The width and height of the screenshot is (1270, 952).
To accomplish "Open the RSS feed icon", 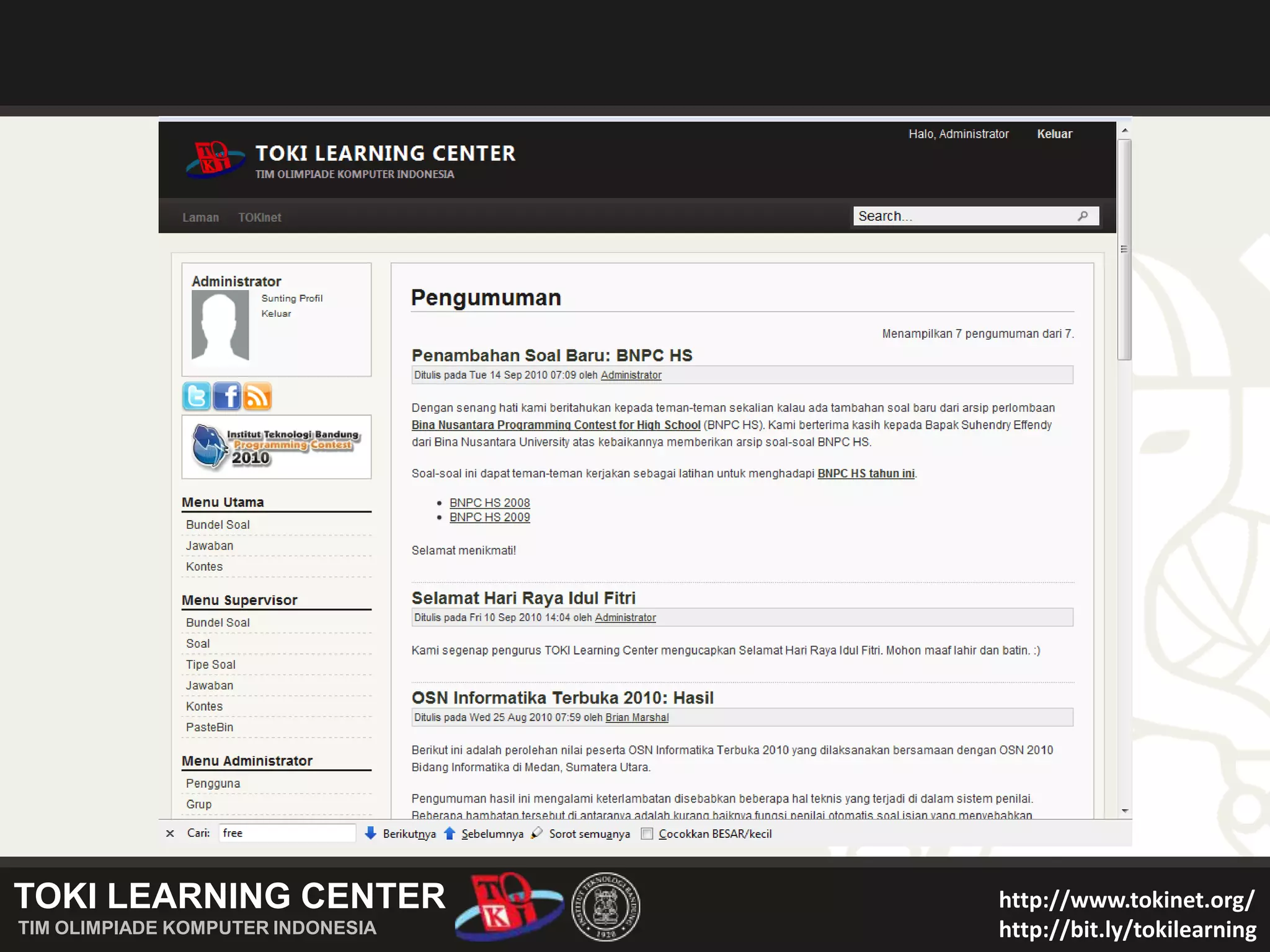I will click(x=257, y=397).
